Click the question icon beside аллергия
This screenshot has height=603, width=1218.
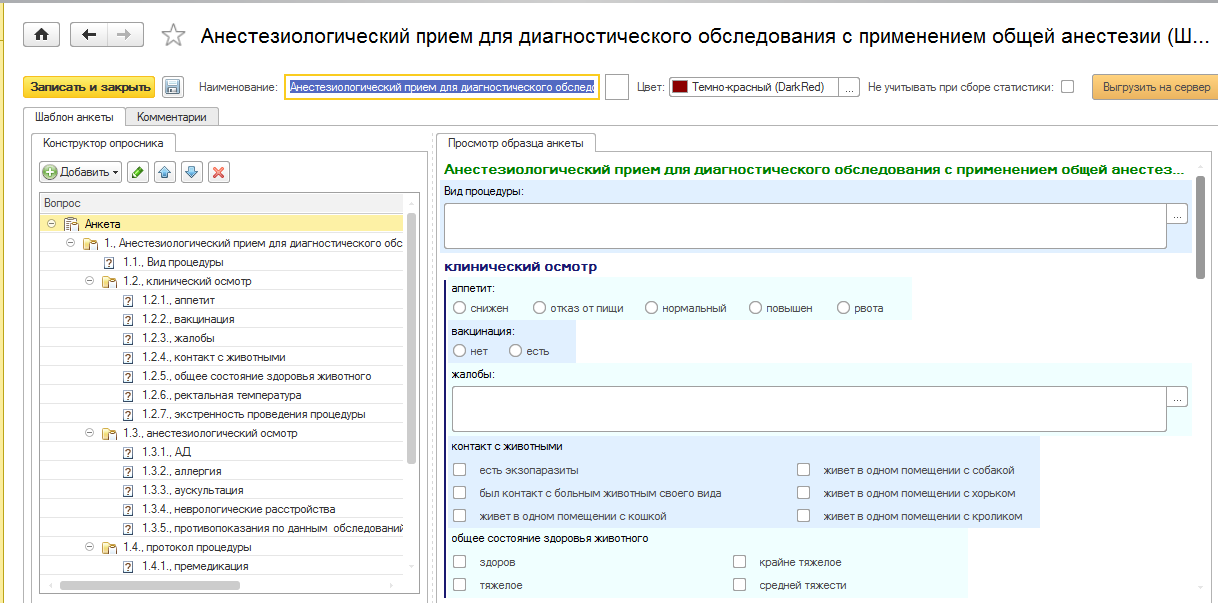[x=127, y=471]
